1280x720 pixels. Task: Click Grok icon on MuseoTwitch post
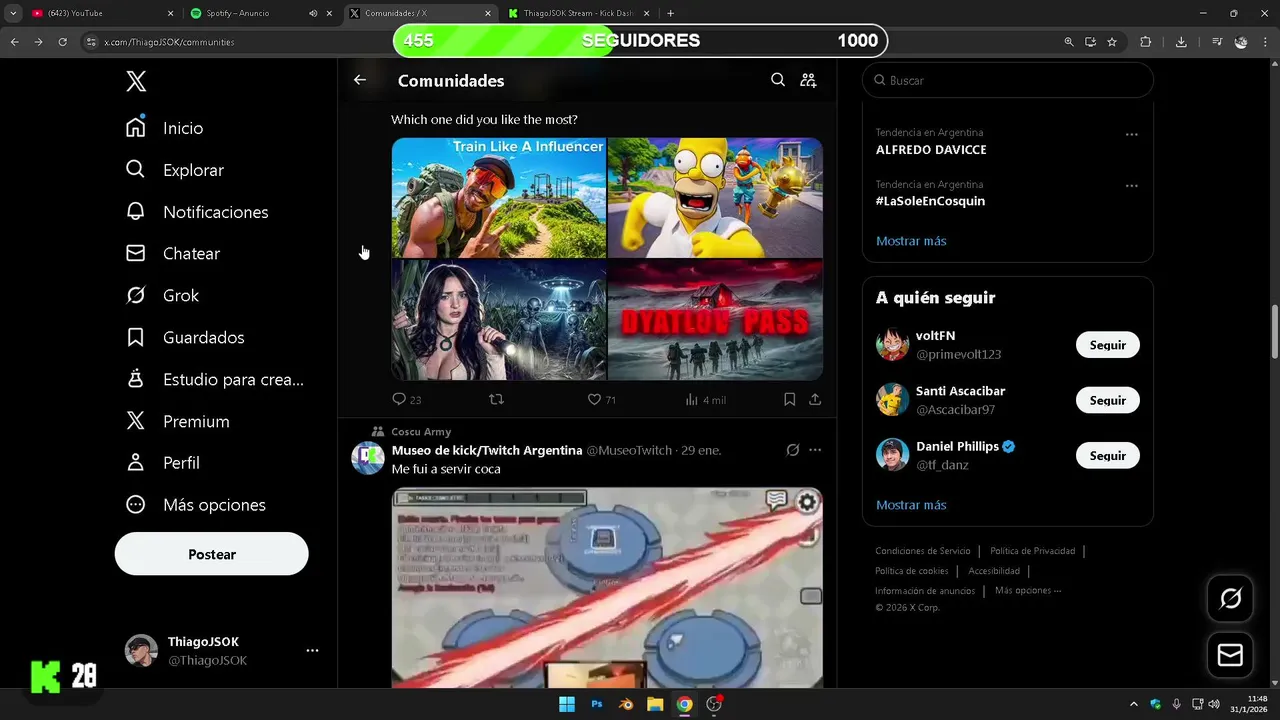(793, 450)
